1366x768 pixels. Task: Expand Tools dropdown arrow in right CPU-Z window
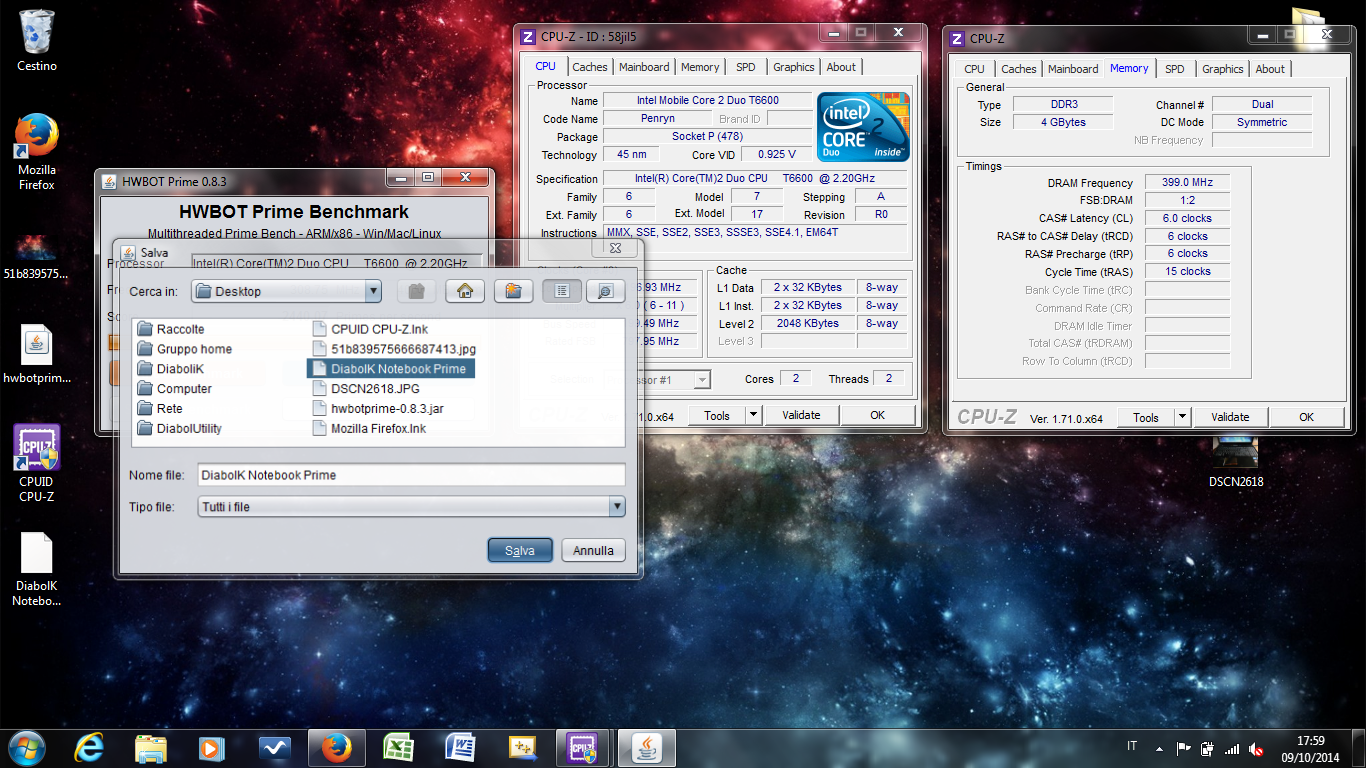point(1183,417)
